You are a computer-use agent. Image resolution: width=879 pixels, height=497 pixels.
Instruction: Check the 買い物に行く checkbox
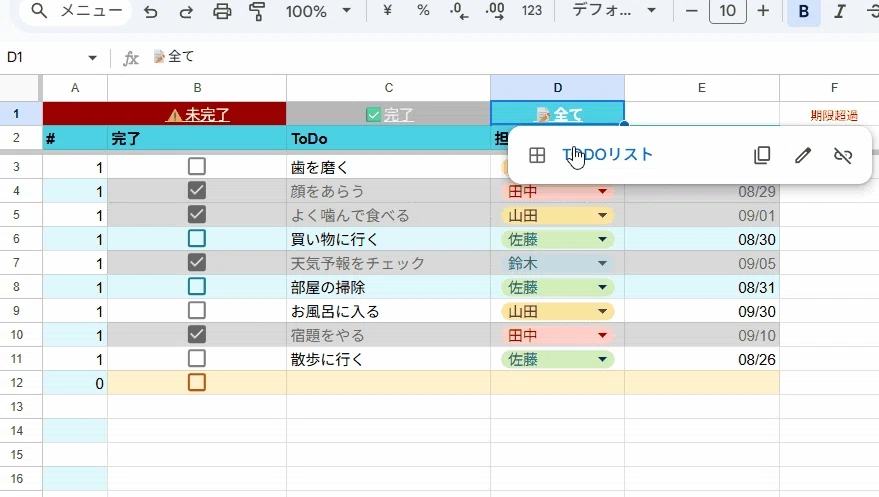click(x=197, y=239)
